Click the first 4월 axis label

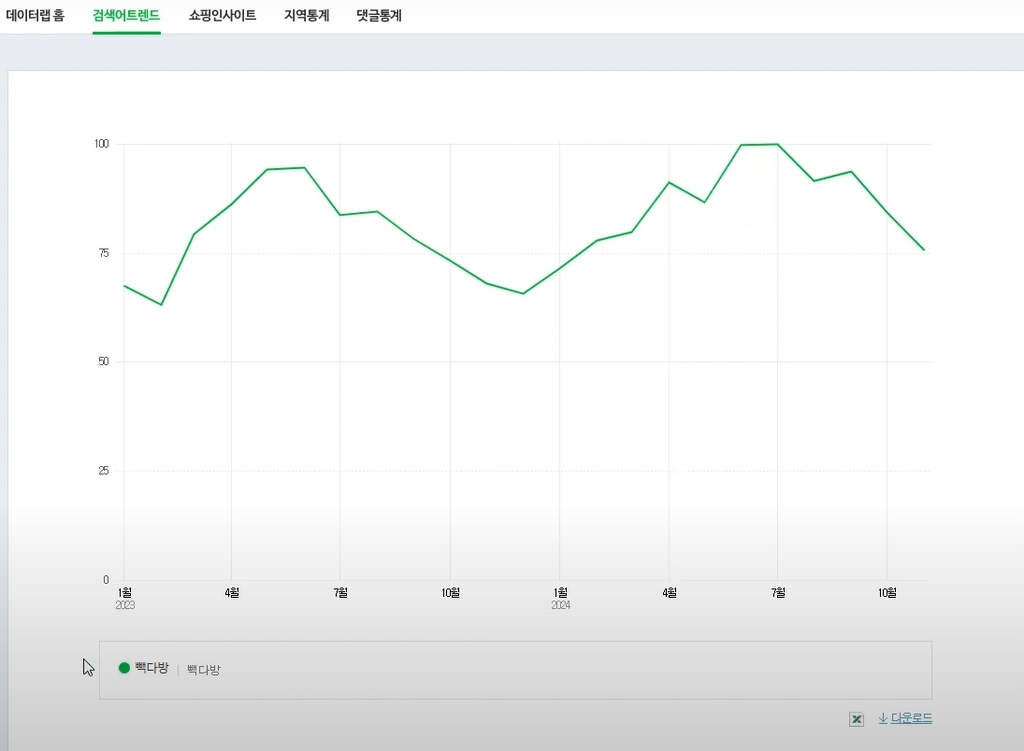tap(232, 592)
